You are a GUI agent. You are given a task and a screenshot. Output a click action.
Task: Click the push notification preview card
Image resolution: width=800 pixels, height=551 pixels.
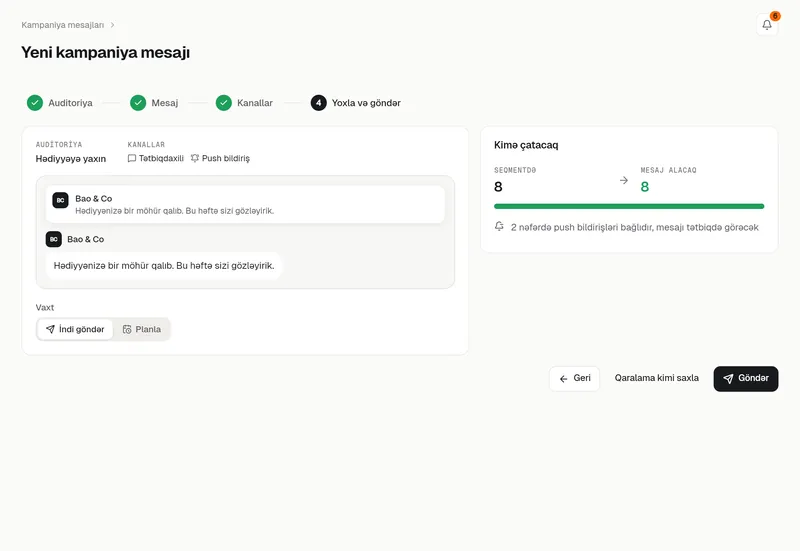tap(245, 204)
